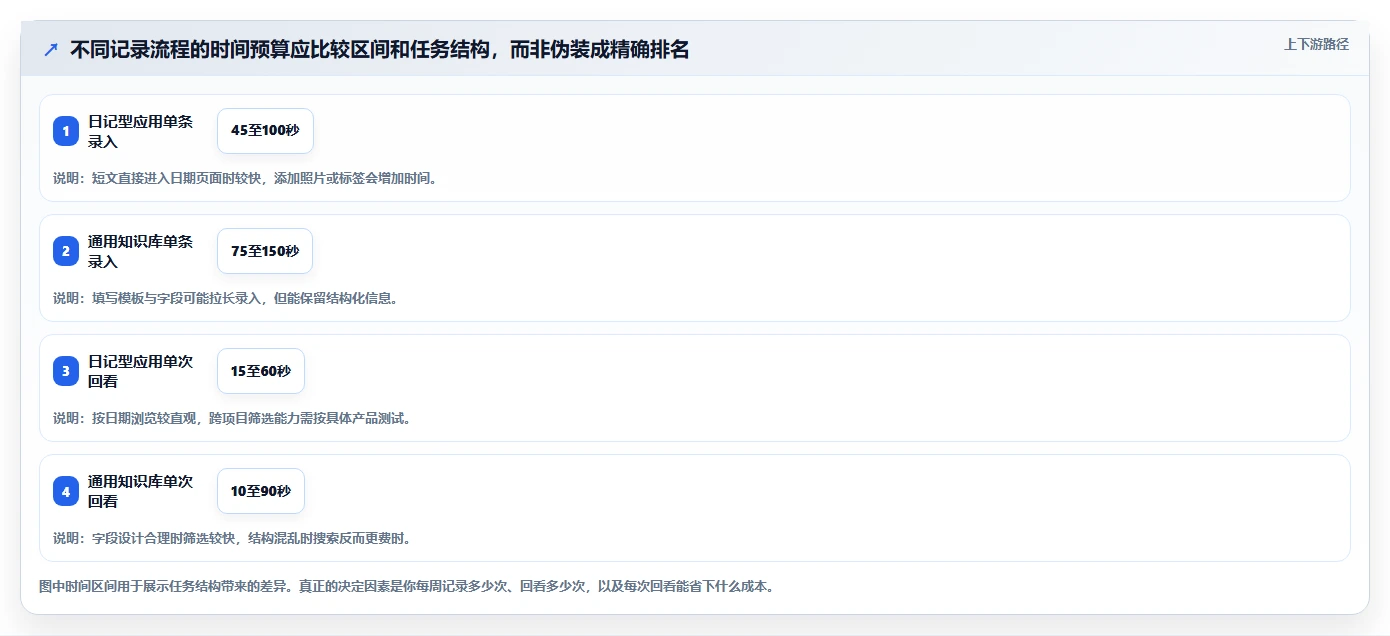Click the arrow icon beside the title
1390x636 pixels.
coord(51,49)
